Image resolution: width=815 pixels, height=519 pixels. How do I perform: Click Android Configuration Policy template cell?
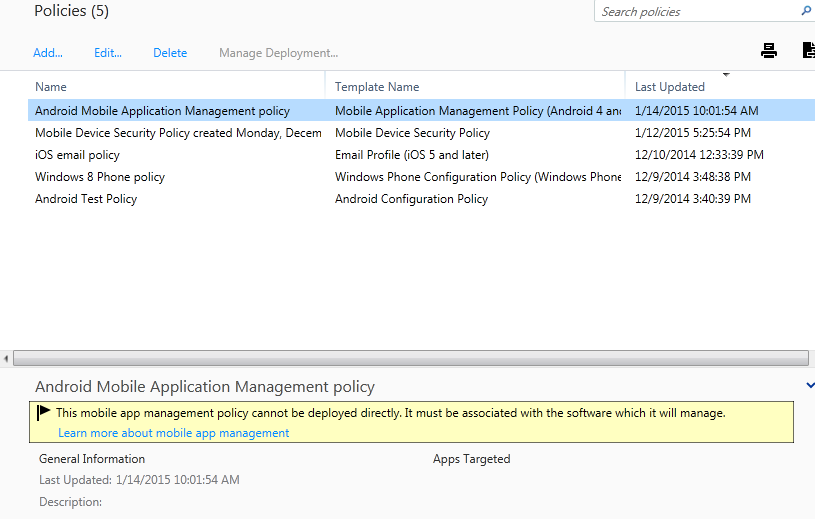[x=411, y=199]
